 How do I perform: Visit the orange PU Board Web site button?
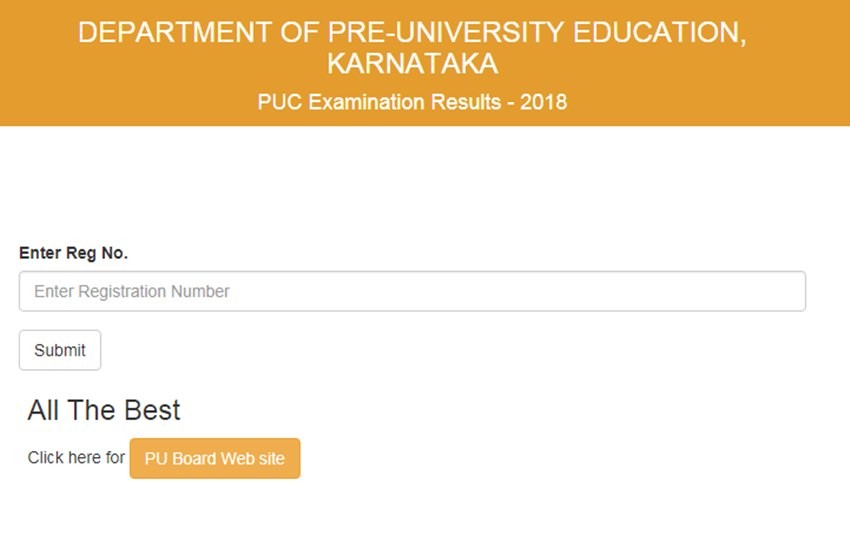coord(214,459)
